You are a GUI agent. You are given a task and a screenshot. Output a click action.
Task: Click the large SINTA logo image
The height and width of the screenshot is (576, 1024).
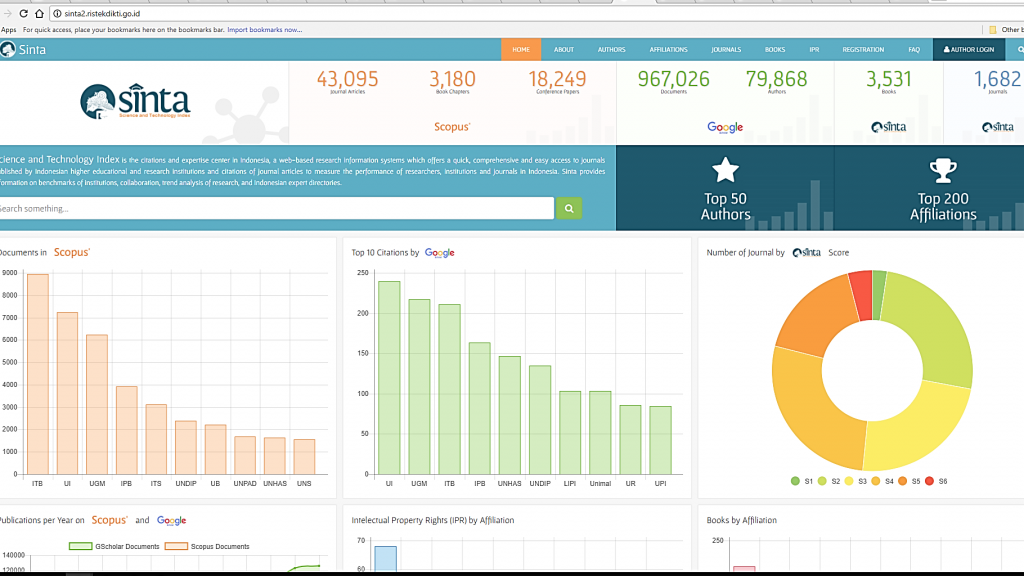tap(135, 102)
